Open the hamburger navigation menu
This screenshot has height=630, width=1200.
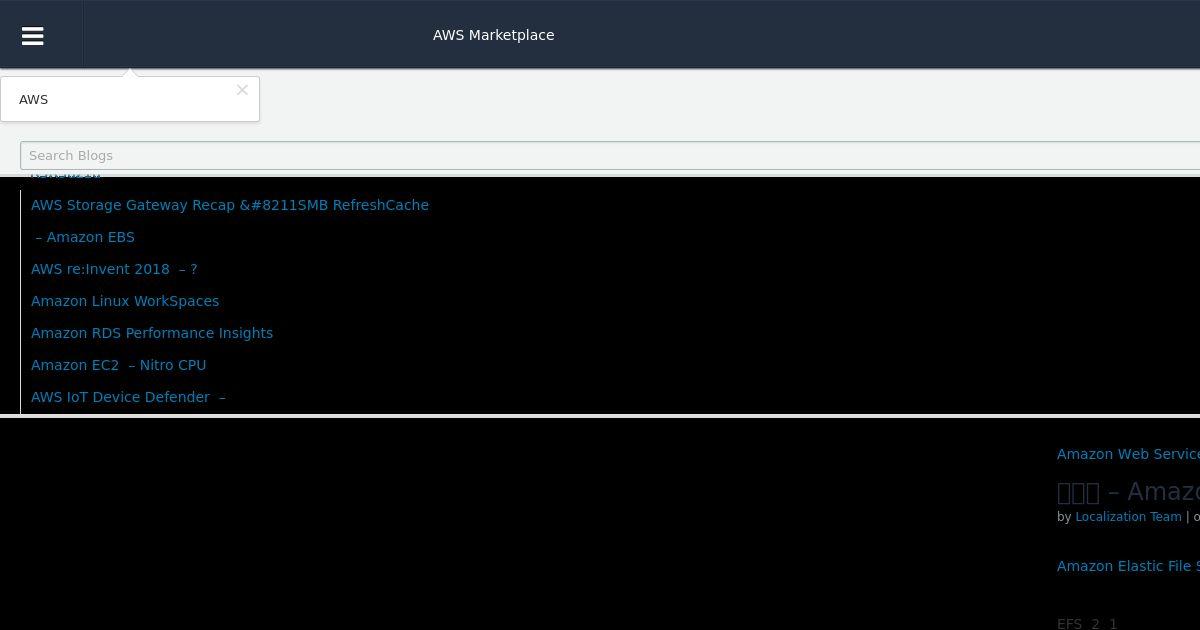coord(32,35)
